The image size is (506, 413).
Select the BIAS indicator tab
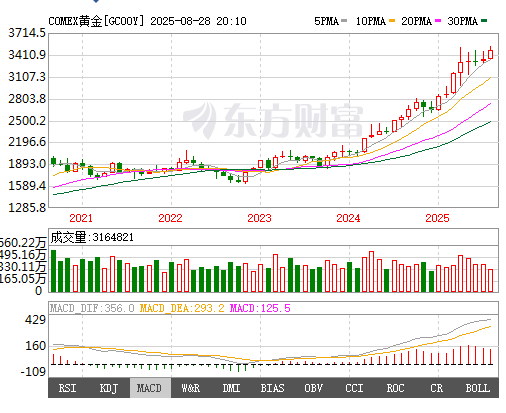point(272,388)
